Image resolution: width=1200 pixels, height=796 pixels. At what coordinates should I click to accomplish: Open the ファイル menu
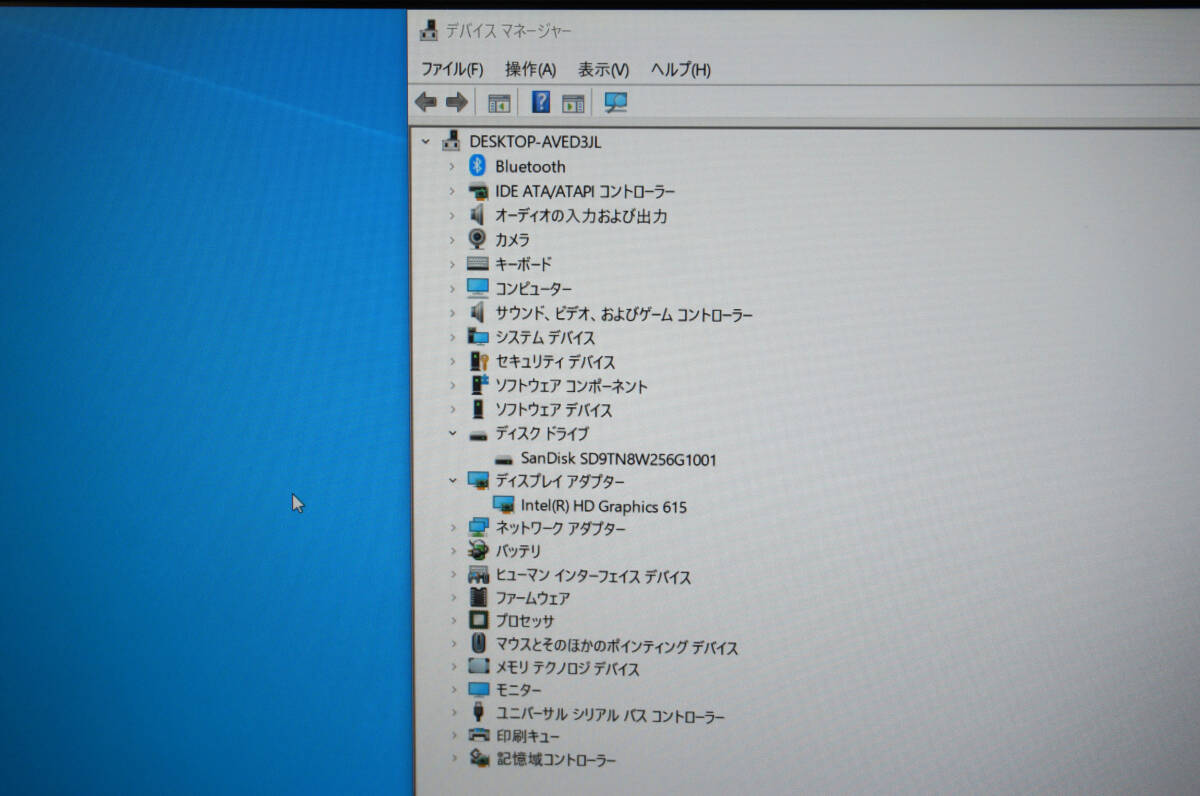point(452,69)
